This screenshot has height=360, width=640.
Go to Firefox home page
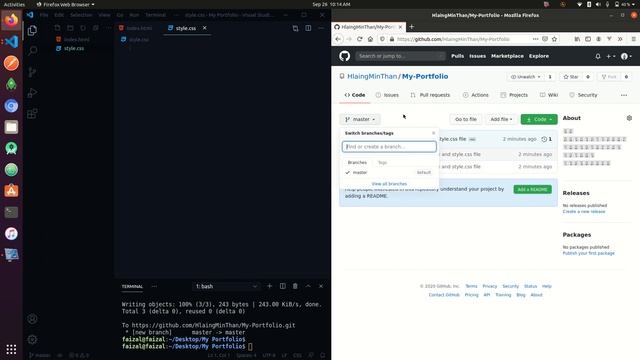370,39
